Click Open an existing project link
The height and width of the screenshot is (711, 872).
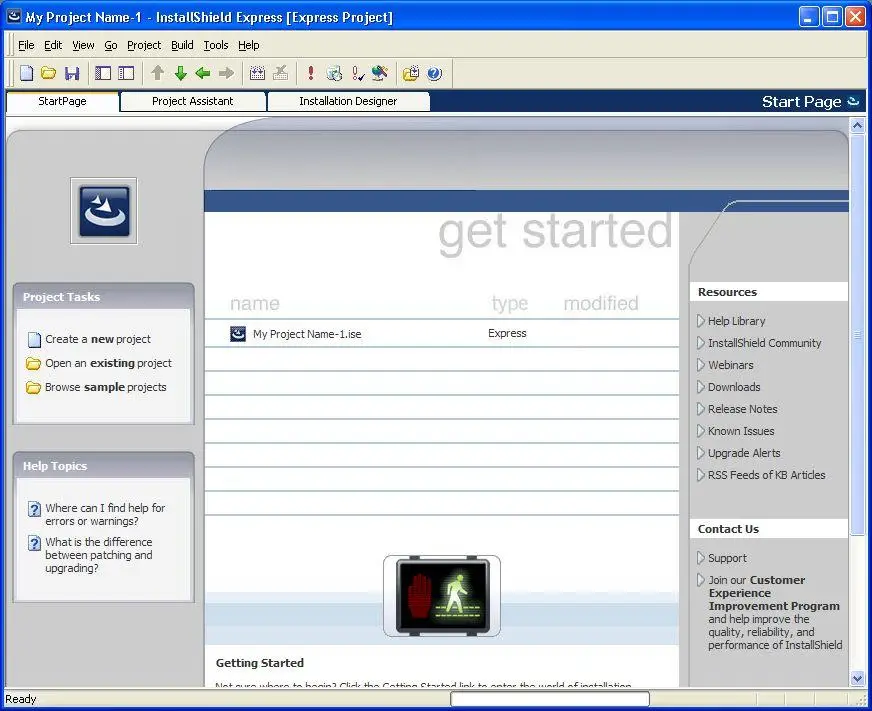108,363
